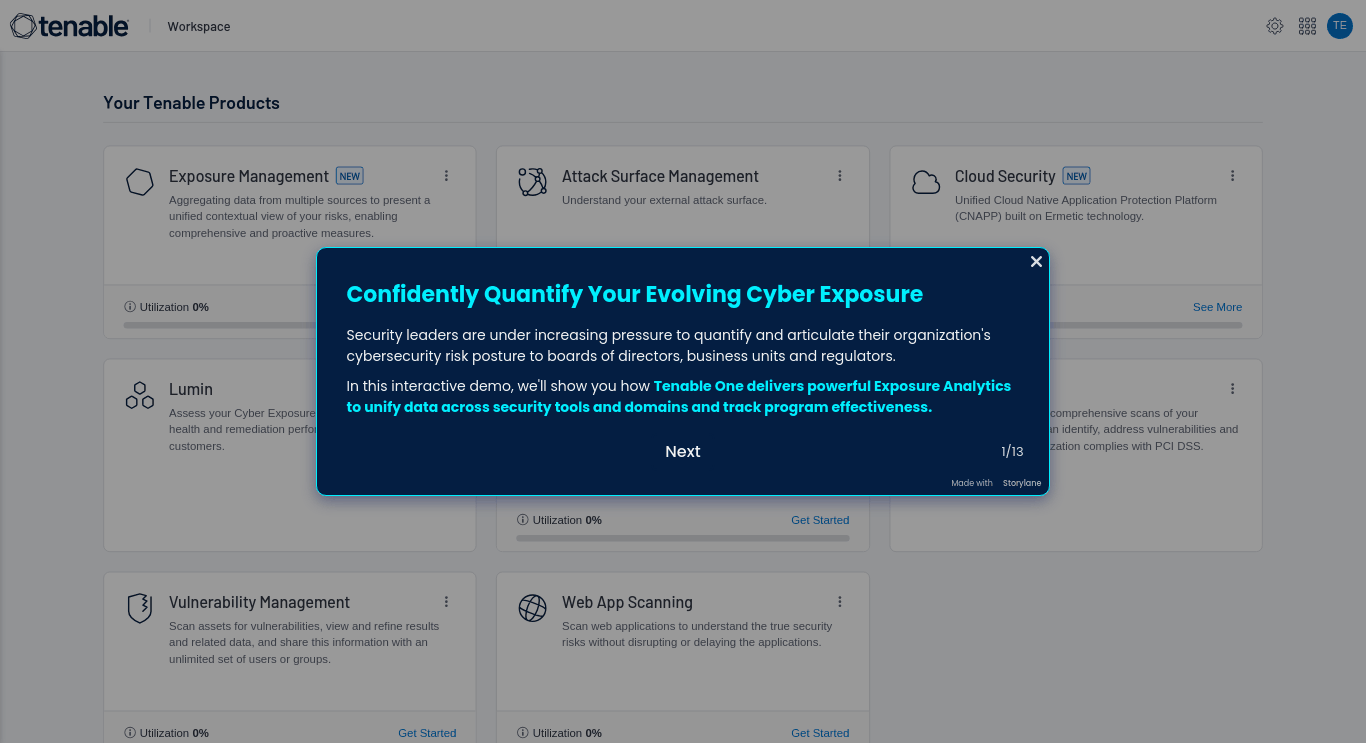
Task: Click the Vulnerability Management shield icon
Action: point(140,608)
